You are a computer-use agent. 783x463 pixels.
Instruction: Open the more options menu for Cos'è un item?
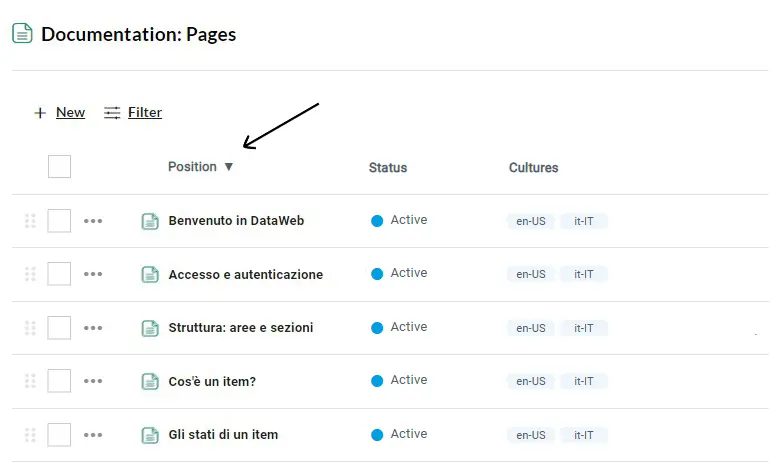[93, 382]
